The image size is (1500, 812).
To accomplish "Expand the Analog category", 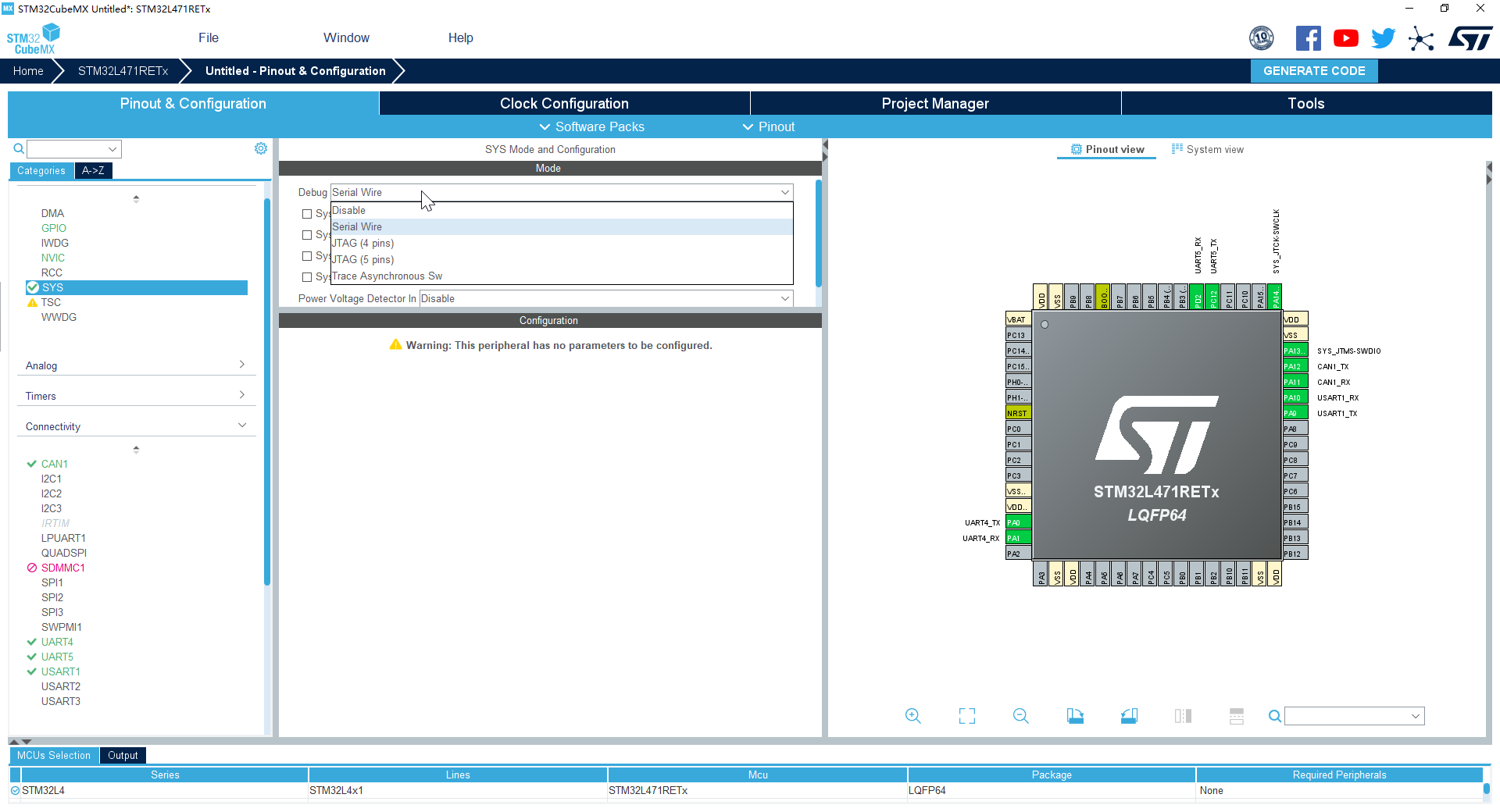I will [x=136, y=365].
